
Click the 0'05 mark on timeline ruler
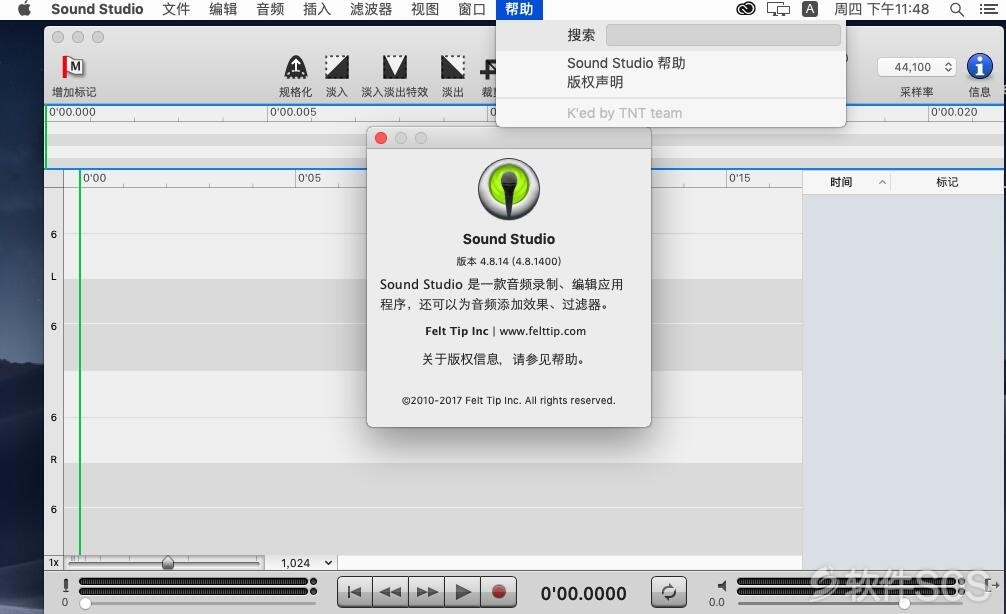pos(309,178)
